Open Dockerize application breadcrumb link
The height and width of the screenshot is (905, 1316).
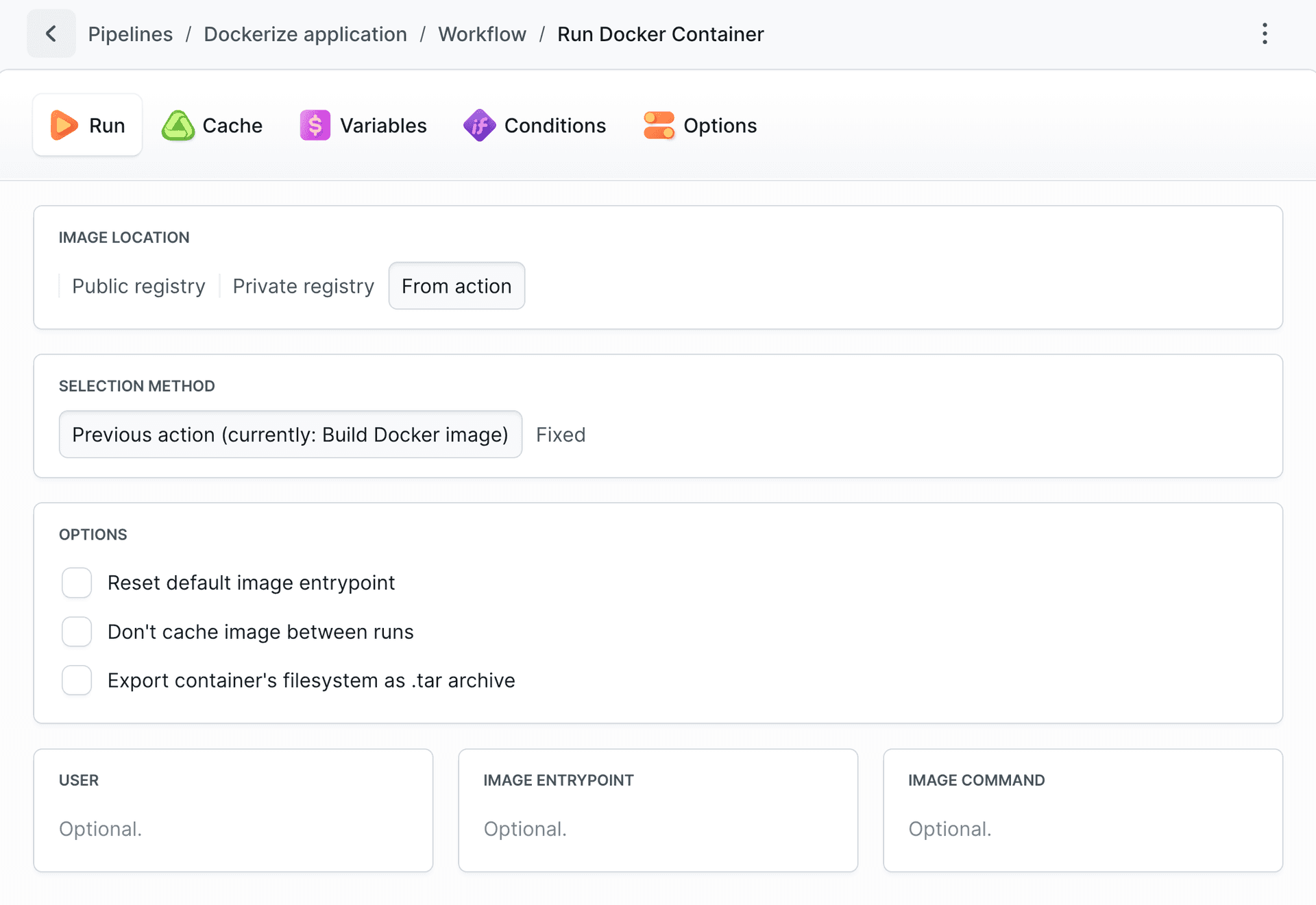coord(306,34)
